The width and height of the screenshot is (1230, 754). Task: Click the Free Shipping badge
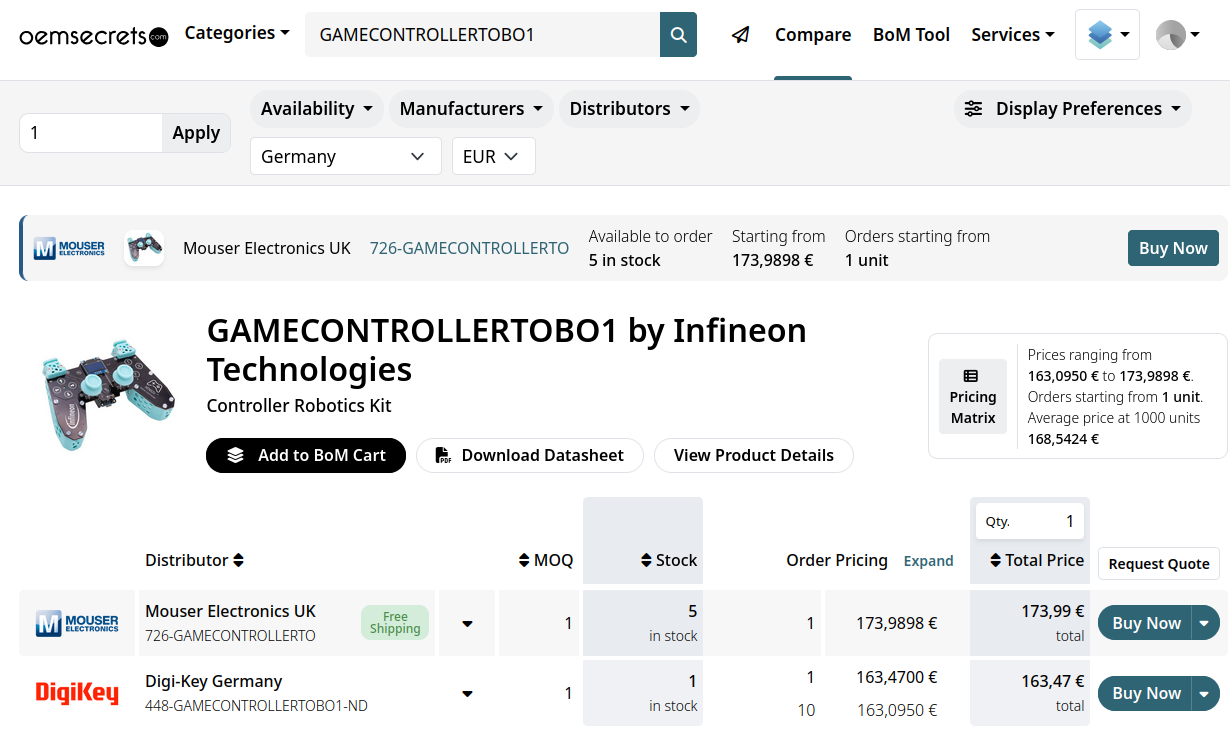pyautogui.click(x=395, y=623)
